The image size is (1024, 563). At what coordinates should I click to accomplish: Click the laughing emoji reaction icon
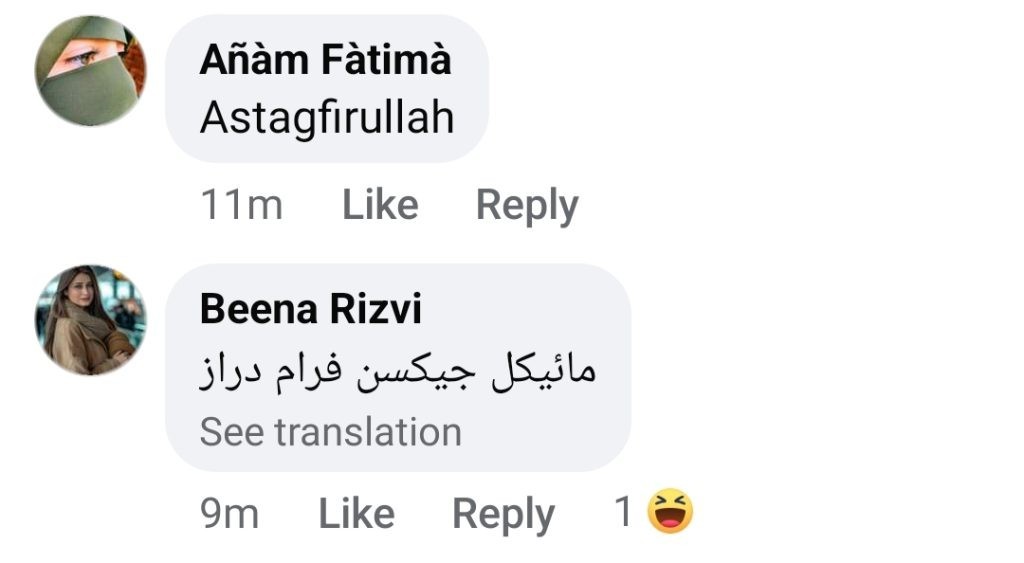pos(670,513)
